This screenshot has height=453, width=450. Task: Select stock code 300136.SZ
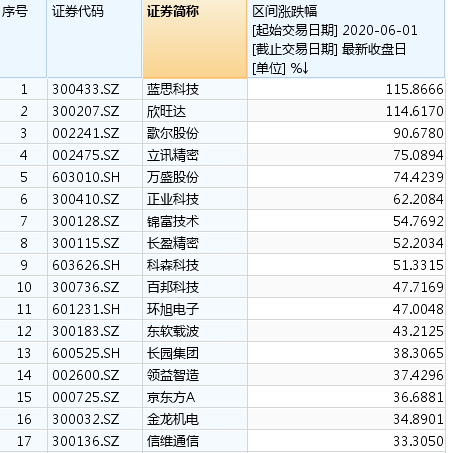click(x=86, y=441)
